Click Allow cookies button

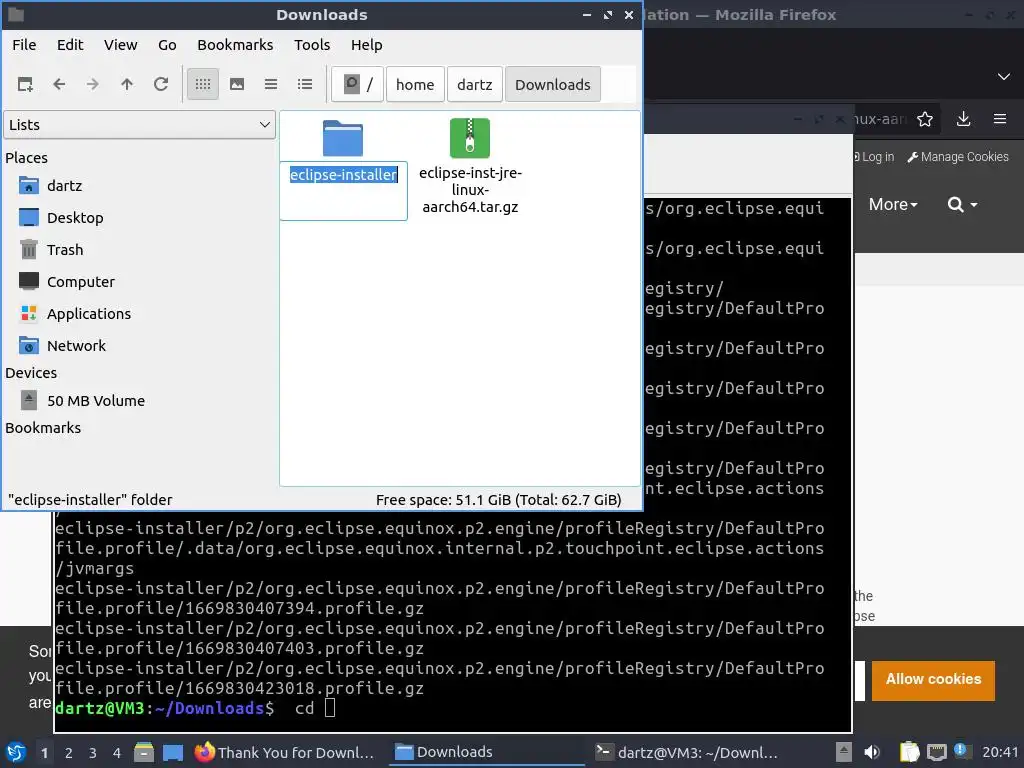933,680
